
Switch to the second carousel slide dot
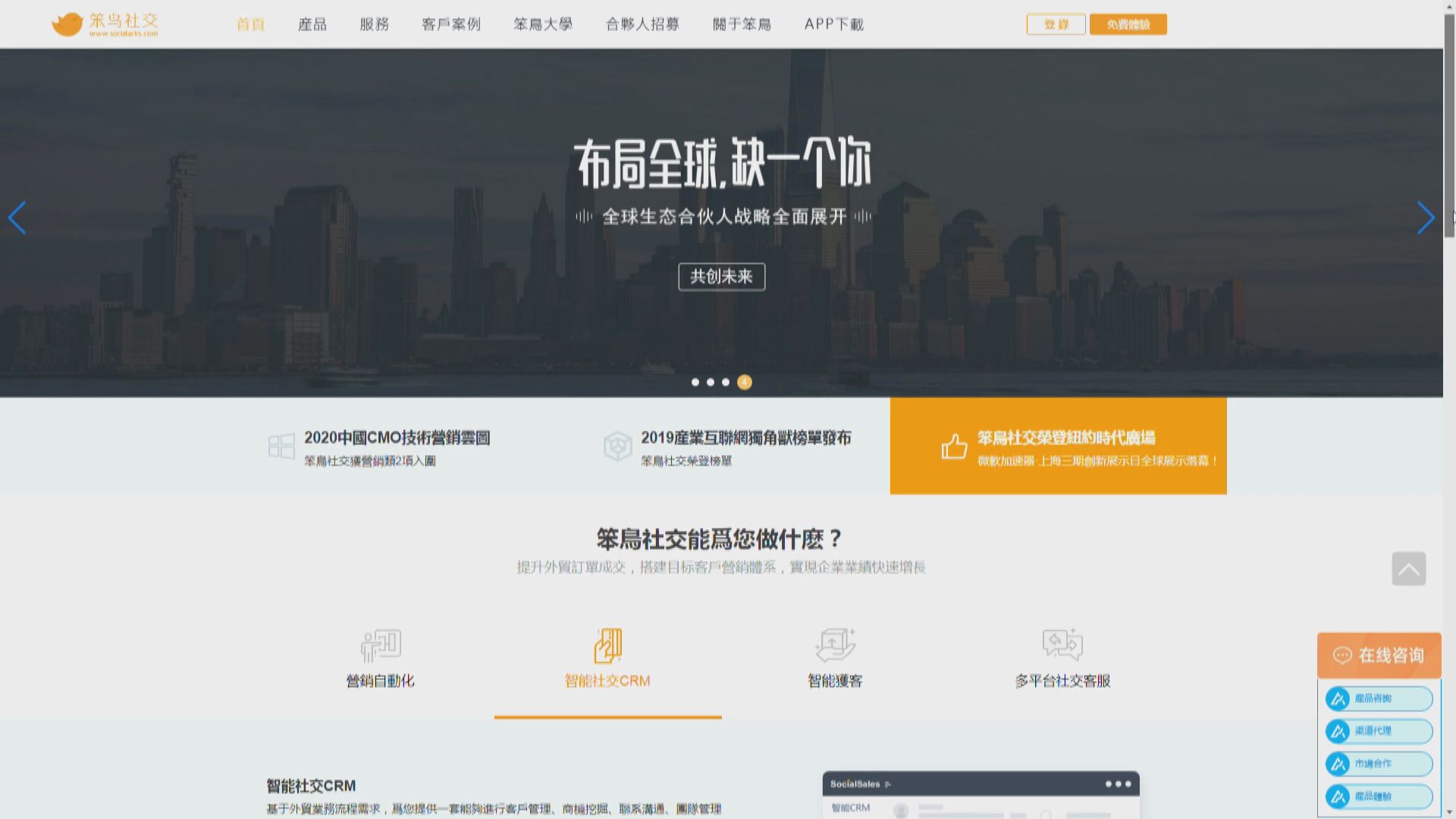[x=711, y=382]
